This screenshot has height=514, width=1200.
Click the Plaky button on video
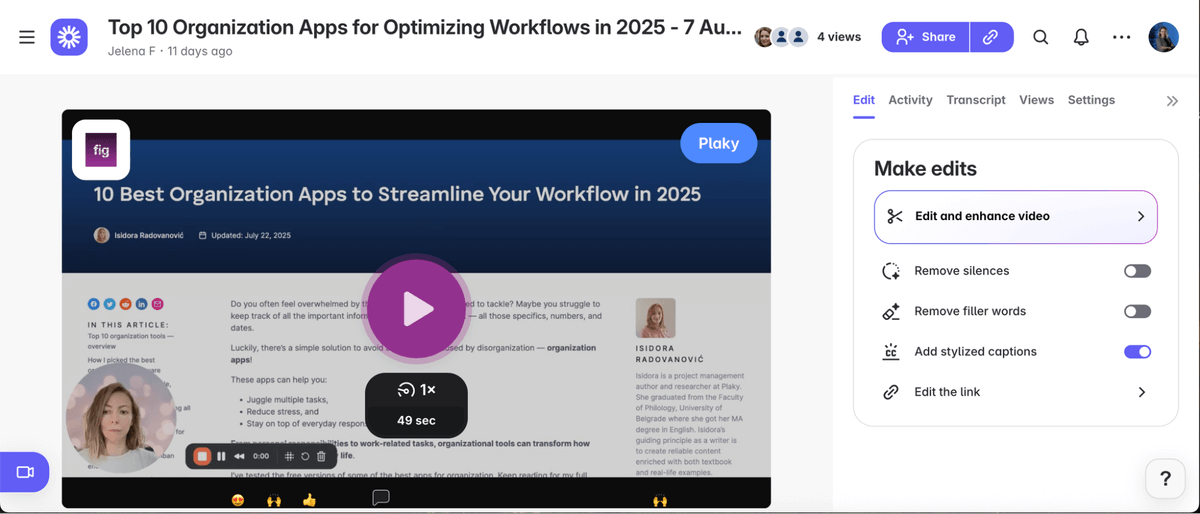point(718,143)
